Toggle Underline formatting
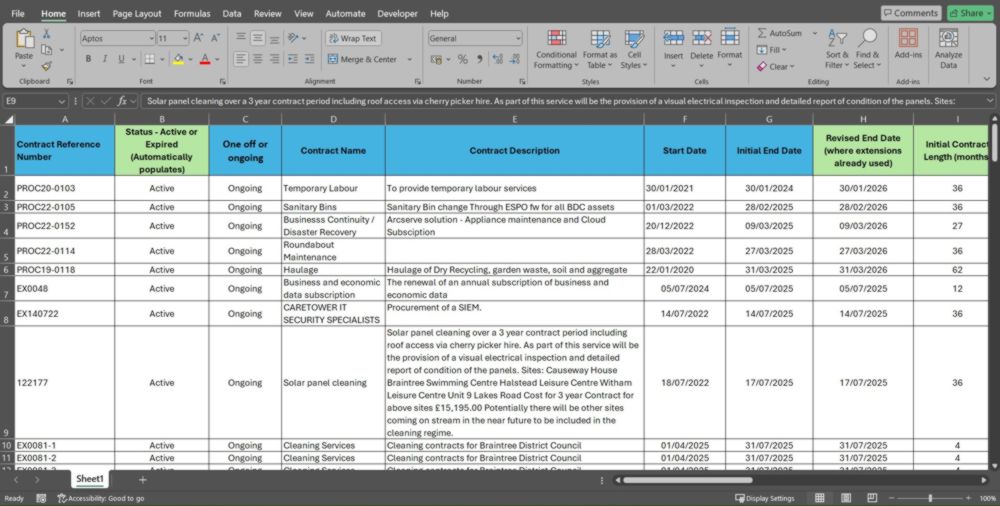The height and width of the screenshot is (506, 1000). 121,59
